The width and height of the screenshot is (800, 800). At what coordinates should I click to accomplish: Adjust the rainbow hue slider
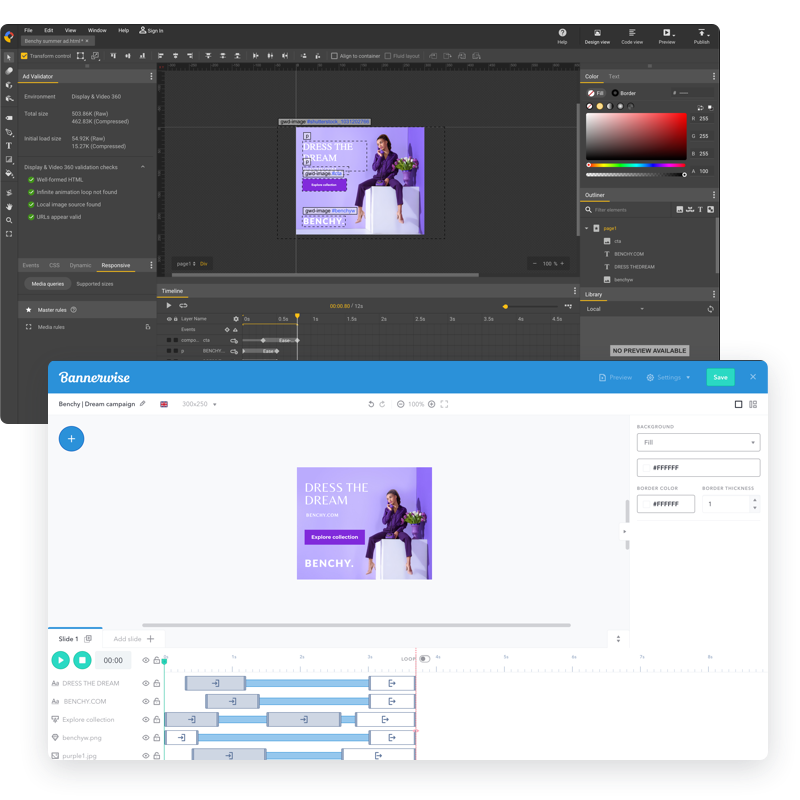(x=636, y=165)
